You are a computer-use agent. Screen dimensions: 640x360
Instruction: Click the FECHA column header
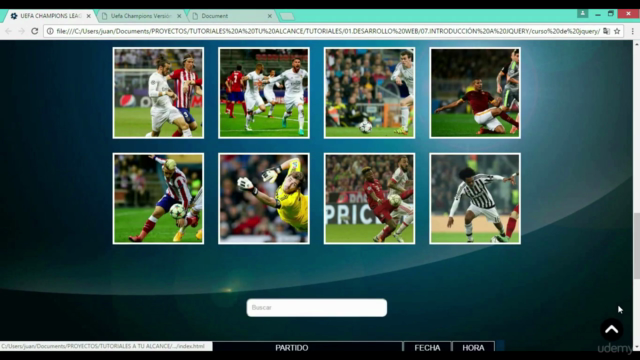pyautogui.click(x=427, y=348)
